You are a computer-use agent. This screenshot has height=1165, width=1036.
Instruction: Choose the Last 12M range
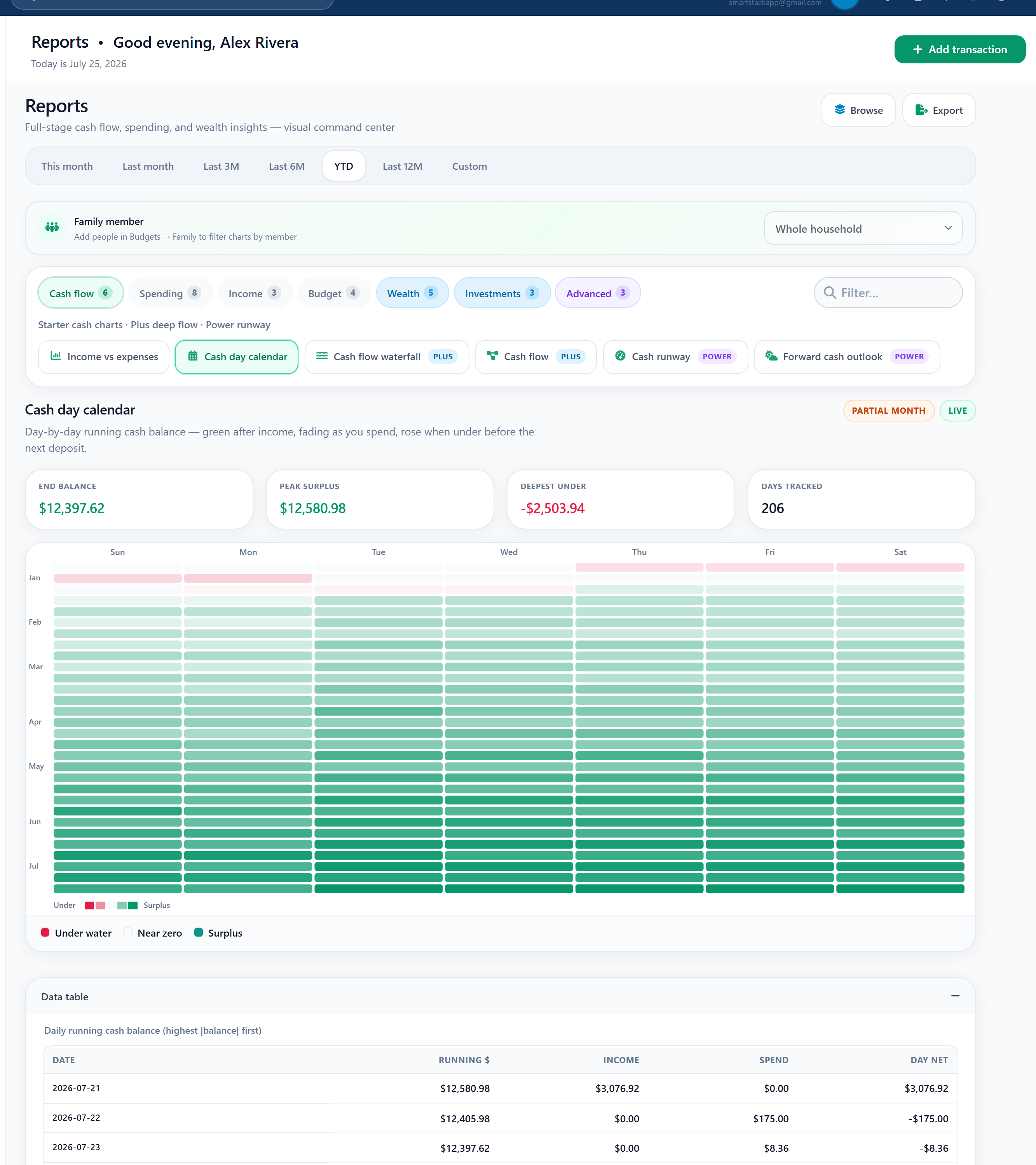(x=402, y=166)
